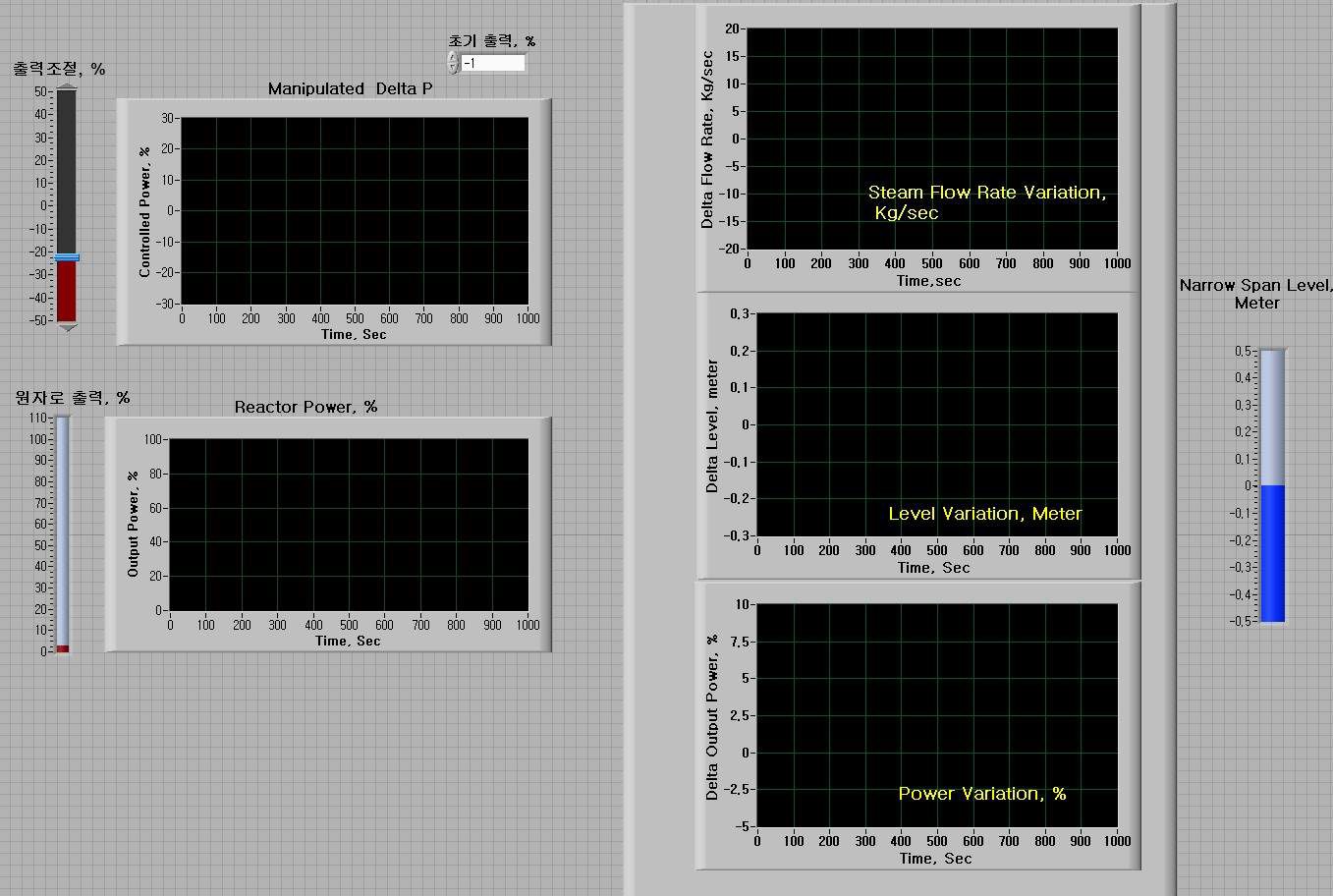Click the 초기 출력 increment/decrement stepper
This screenshot has height=896, width=1333.
click(453, 63)
